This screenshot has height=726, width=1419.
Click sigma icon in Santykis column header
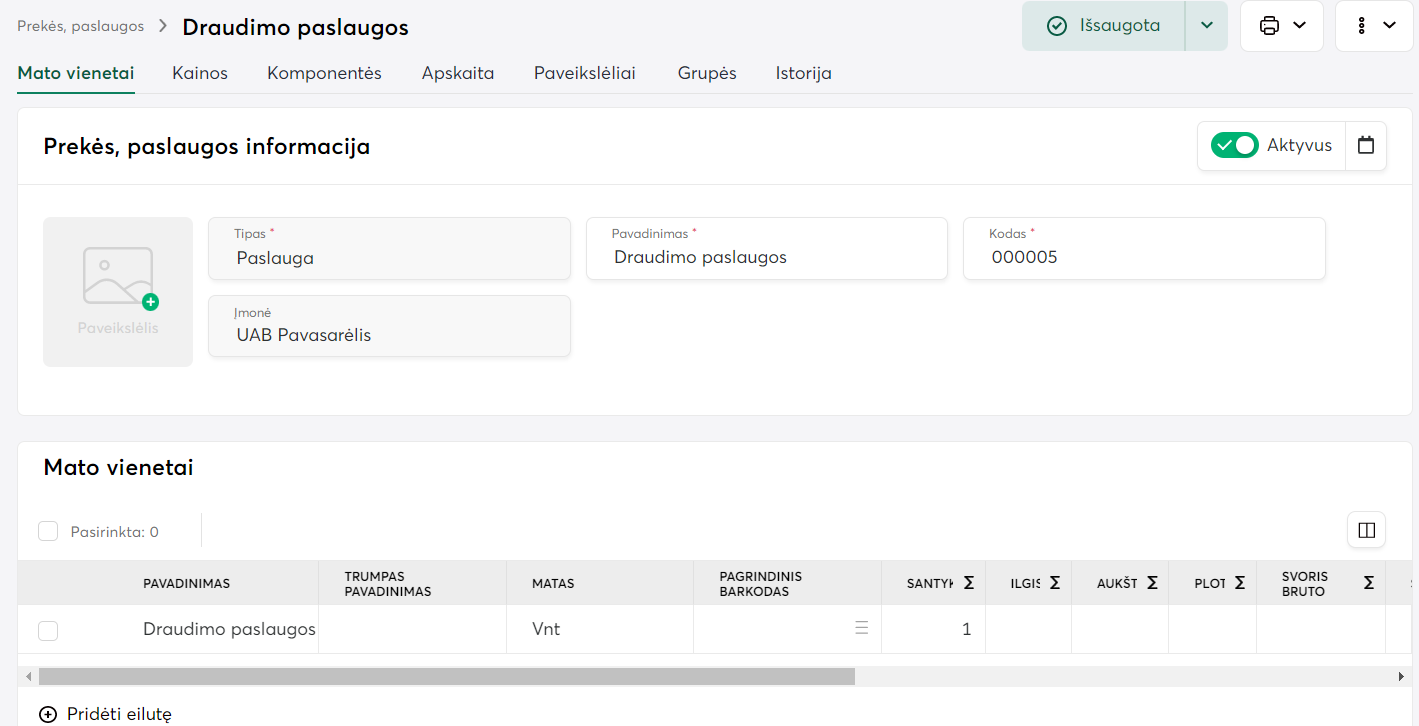coord(968,583)
